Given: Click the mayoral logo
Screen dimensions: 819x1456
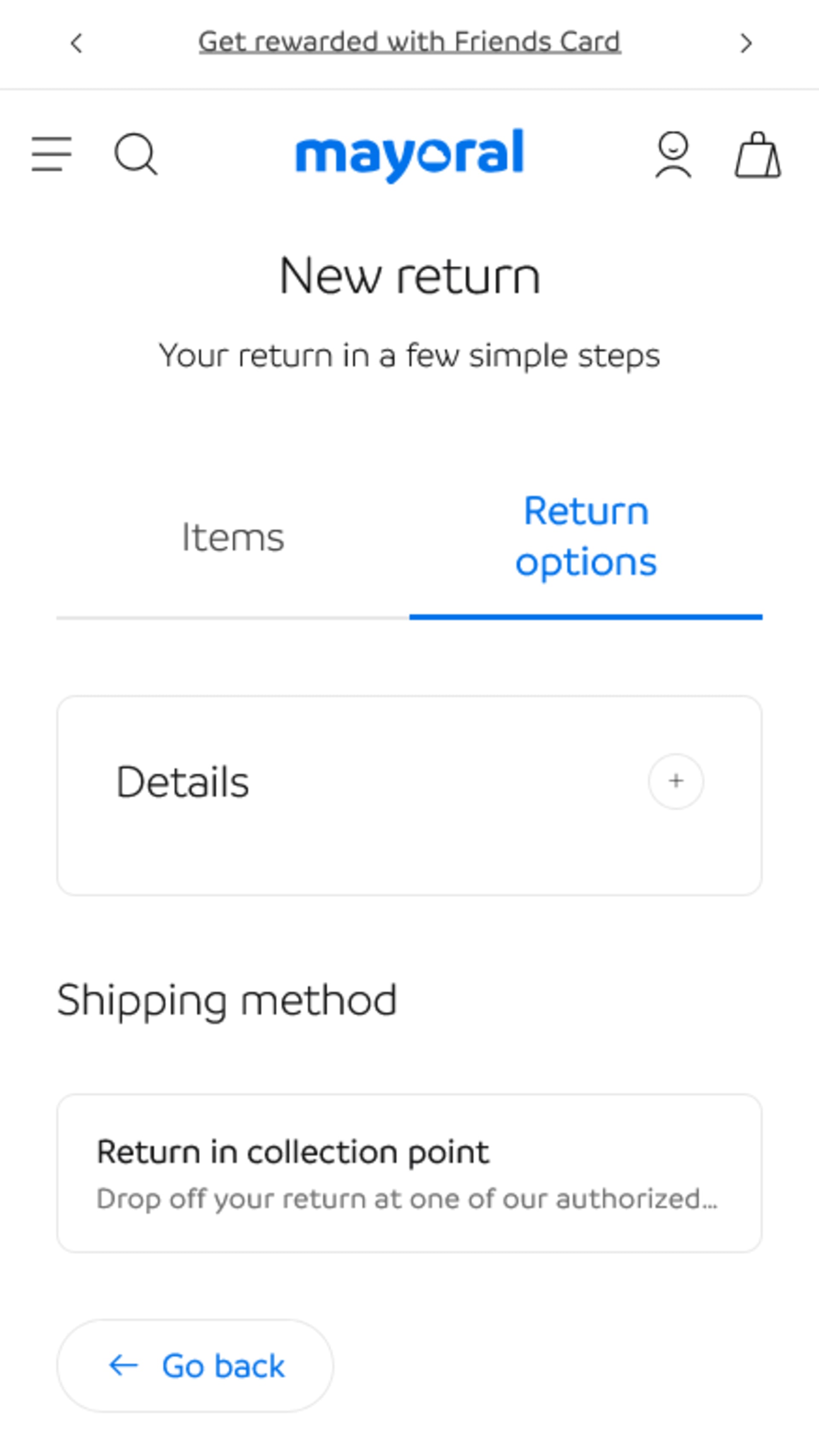Looking at the screenshot, I should (x=410, y=155).
